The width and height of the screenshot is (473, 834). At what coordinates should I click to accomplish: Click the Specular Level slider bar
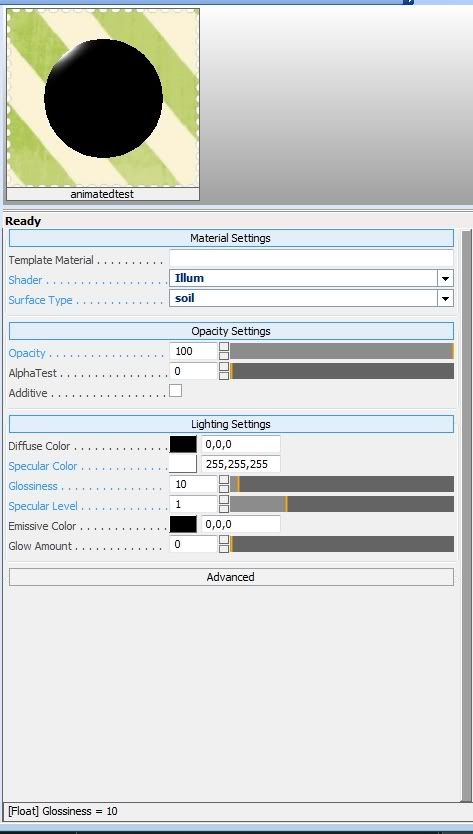click(342, 504)
